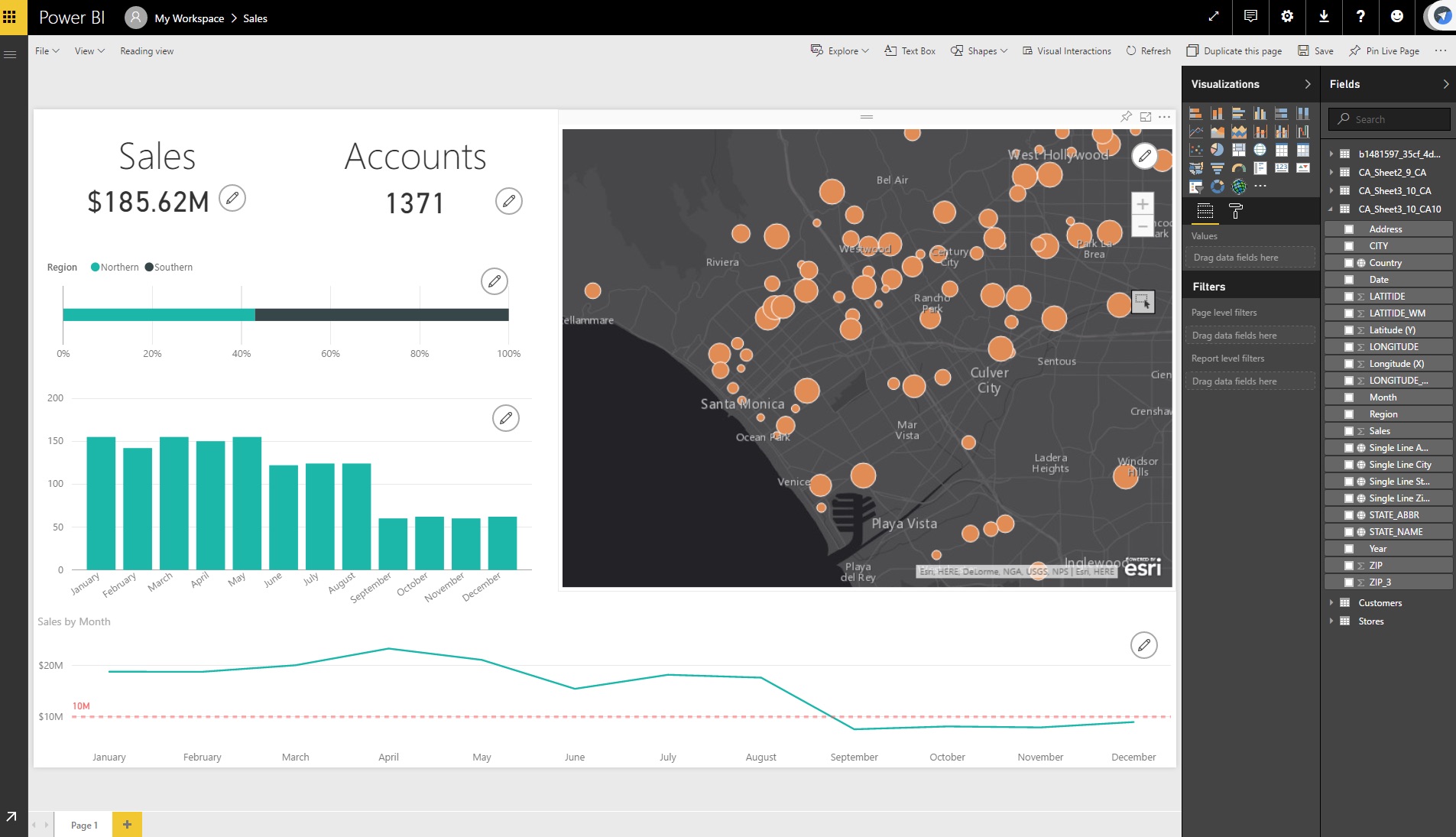The height and width of the screenshot is (837, 1456).
Task: Tick the CITY field checkbox
Action: (1349, 246)
